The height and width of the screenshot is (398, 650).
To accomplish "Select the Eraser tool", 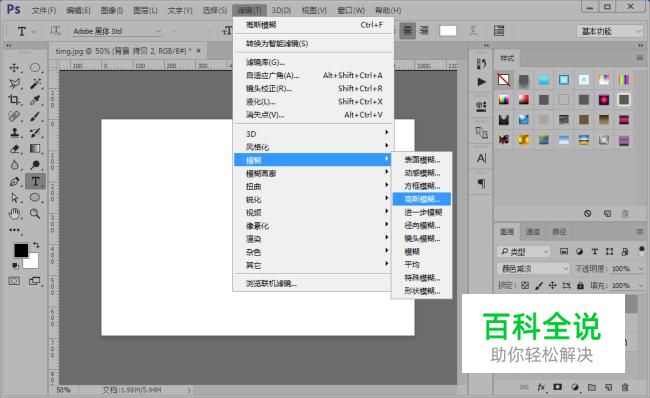I will click(15, 148).
